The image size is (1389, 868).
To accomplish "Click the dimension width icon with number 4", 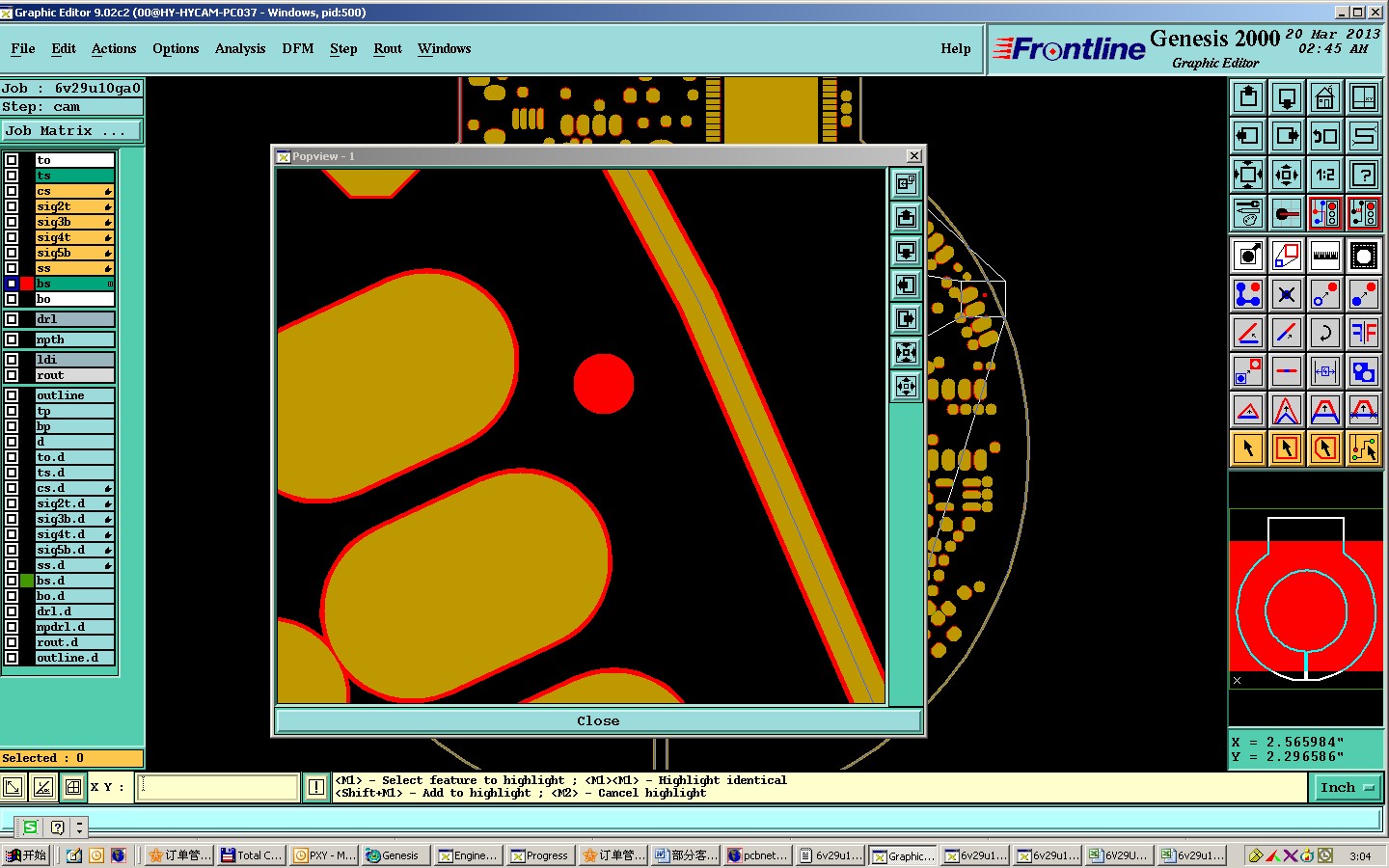I will (x=1325, y=371).
